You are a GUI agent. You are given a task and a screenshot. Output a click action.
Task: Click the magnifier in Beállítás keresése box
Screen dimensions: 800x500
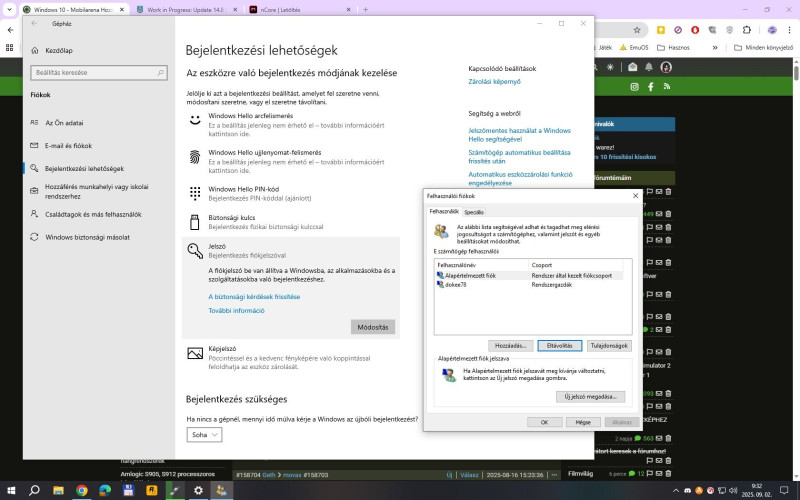pyautogui.click(x=161, y=73)
